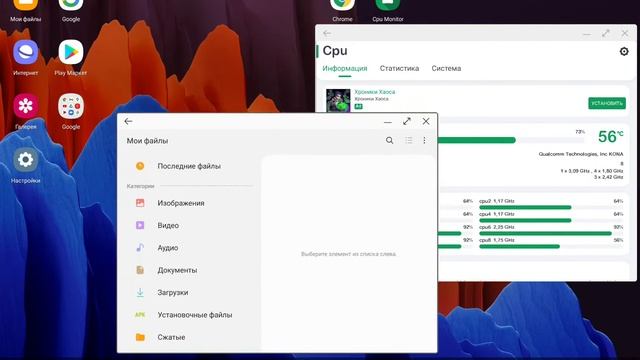
Task: Minimize the My Files window
Action: [x=388, y=122]
